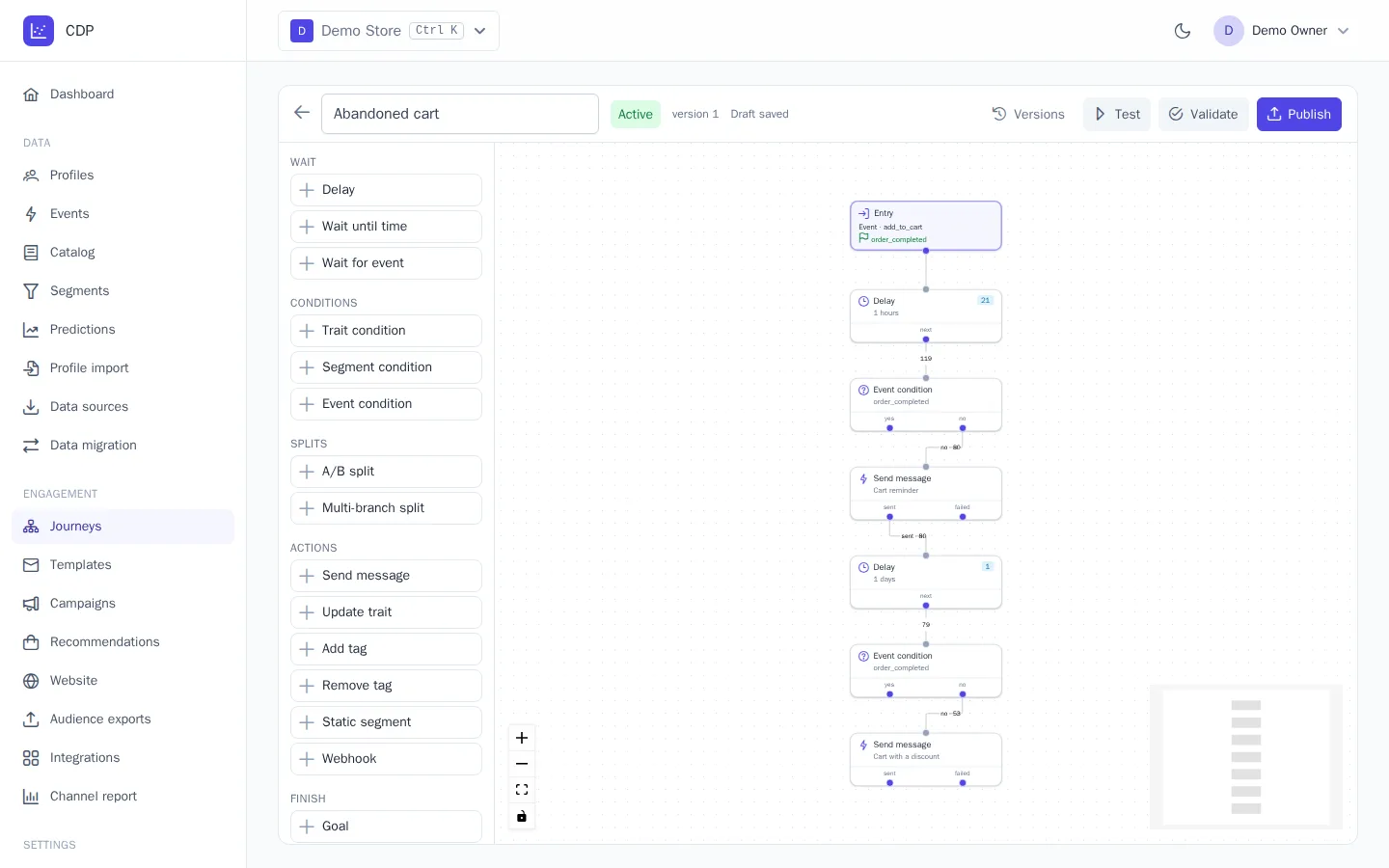Click the fit view canvas icon
The image size is (1389, 868).
[522, 790]
